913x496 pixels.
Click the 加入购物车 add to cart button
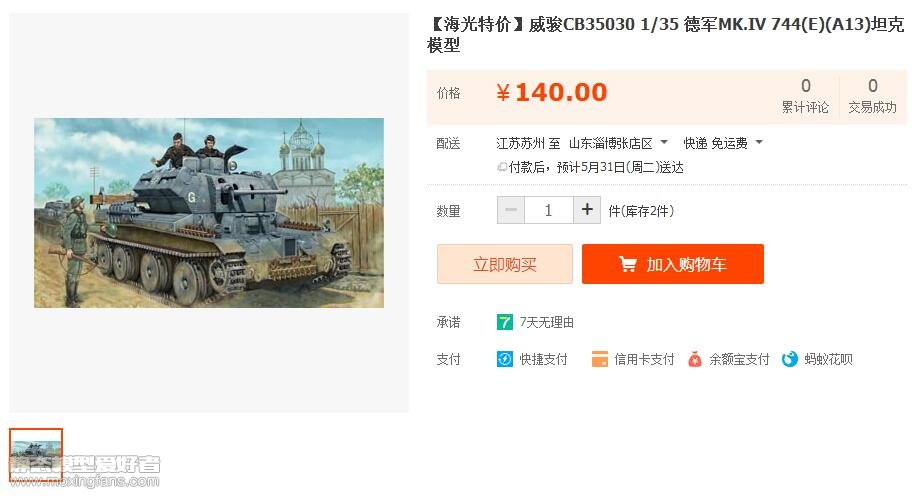point(673,264)
